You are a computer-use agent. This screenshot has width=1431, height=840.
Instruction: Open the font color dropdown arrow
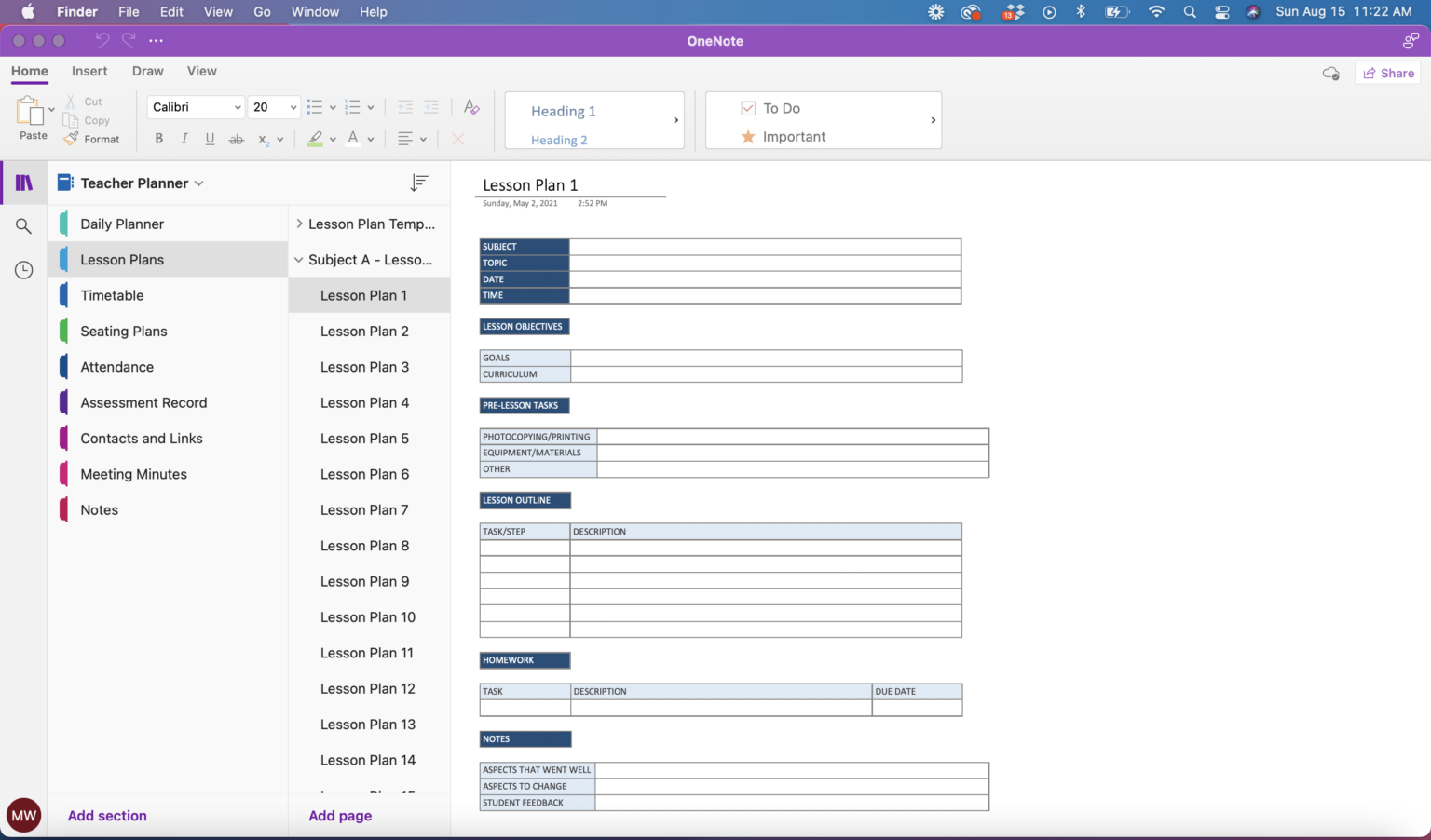pyautogui.click(x=371, y=139)
